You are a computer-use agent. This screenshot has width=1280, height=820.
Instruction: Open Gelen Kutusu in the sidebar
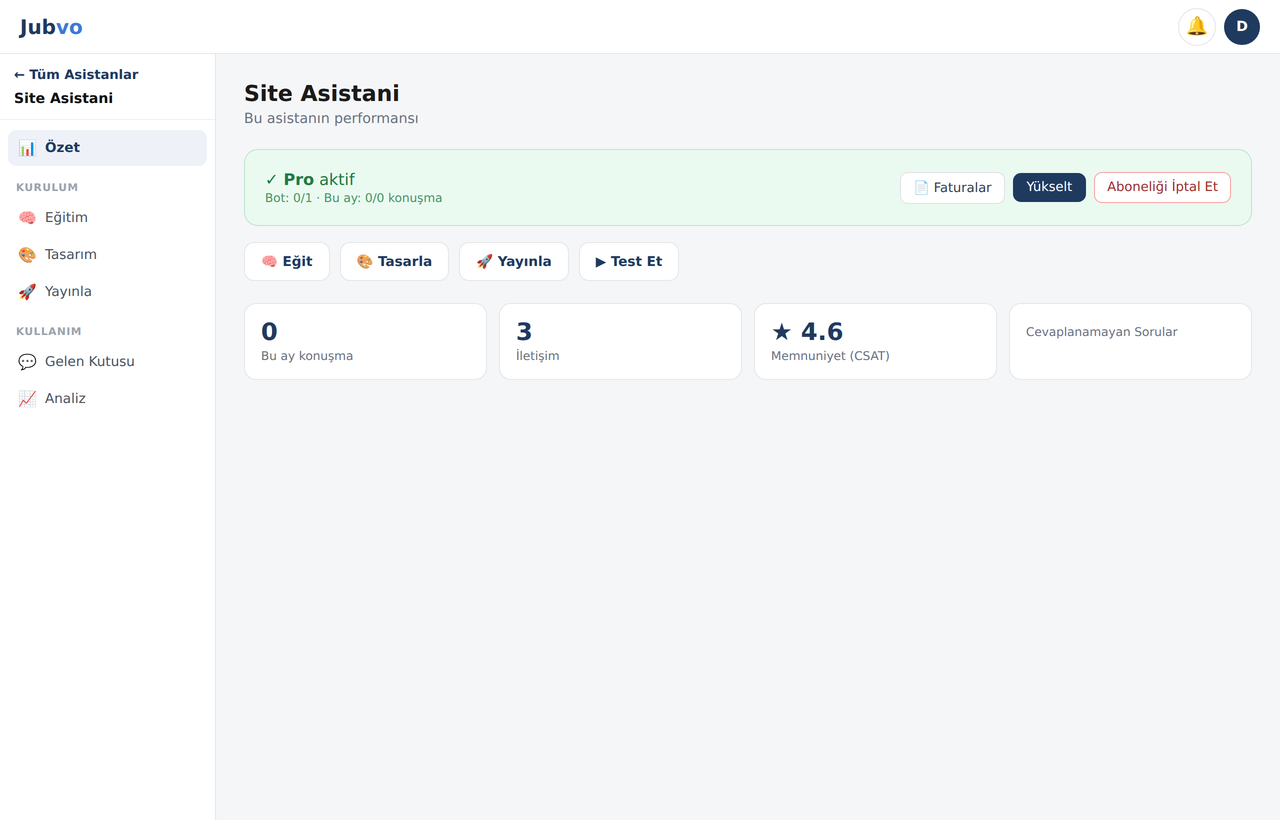pos(107,362)
